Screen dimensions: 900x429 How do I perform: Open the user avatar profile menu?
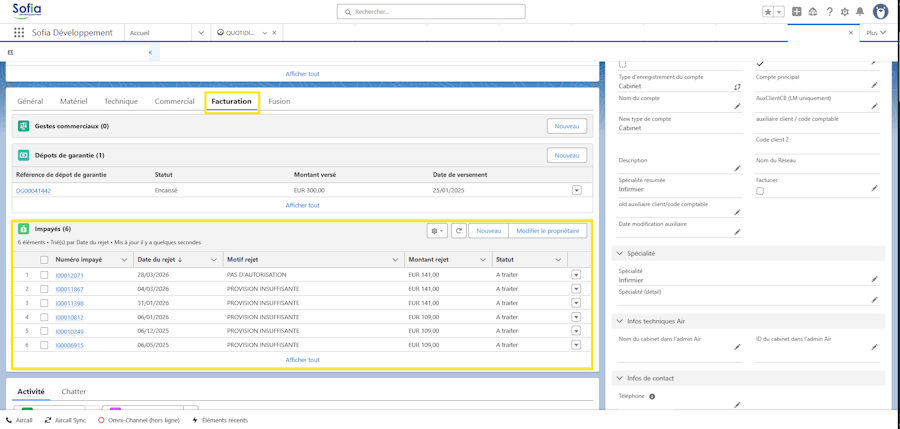click(x=880, y=11)
